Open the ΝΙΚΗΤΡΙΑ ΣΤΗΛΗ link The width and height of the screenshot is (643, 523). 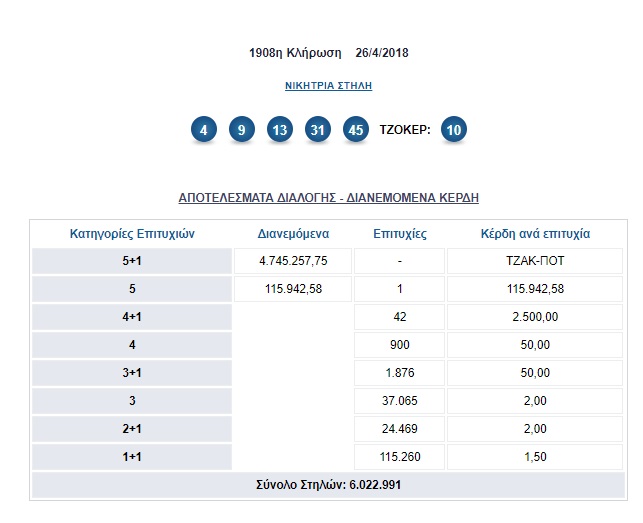tap(328, 86)
